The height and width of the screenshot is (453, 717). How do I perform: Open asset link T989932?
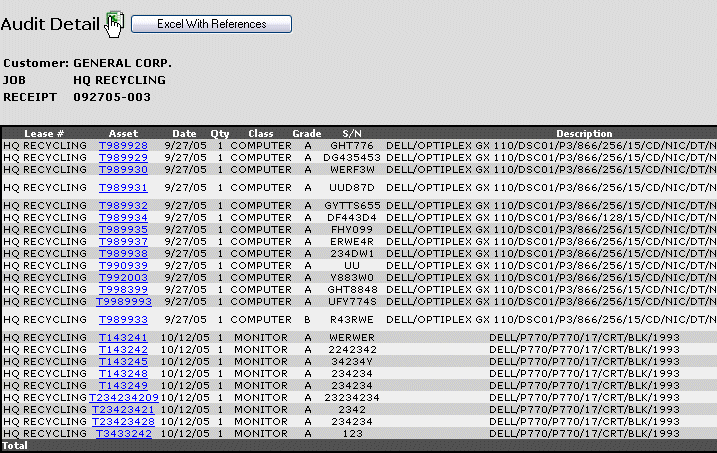coord(123,206)
